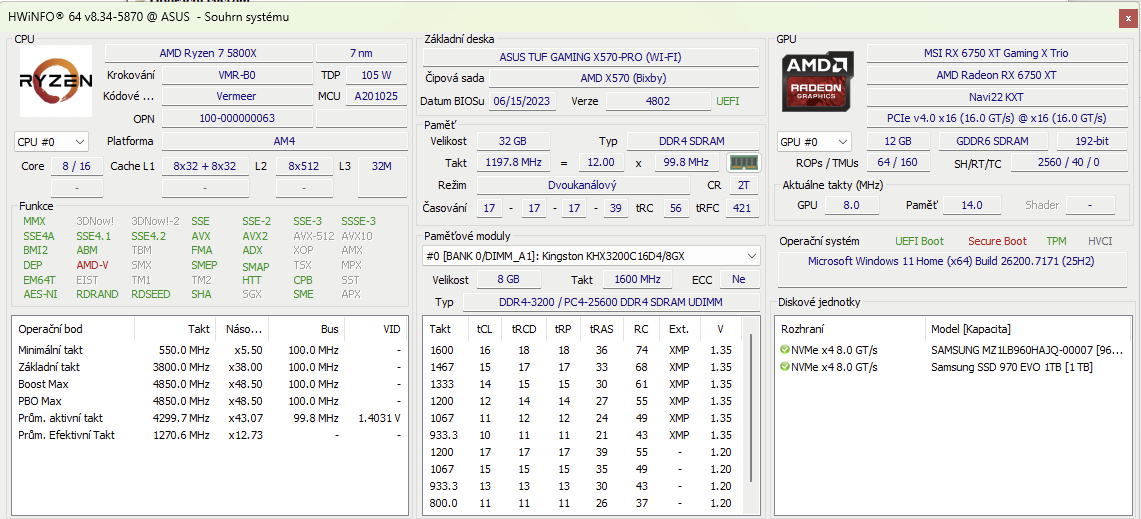Click the AMD Radeon Graphics logo

click(818, 81)
